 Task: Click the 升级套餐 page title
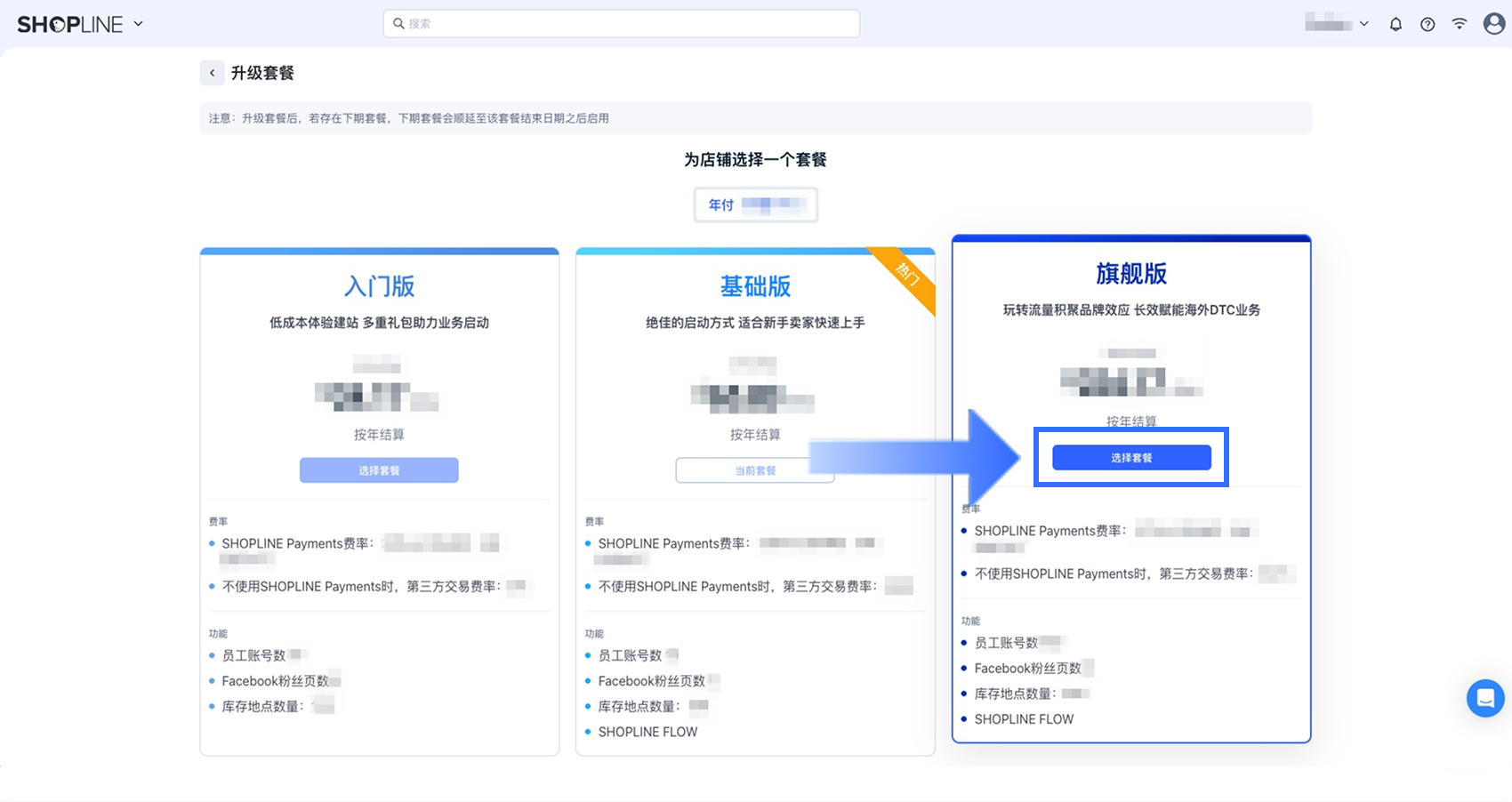coord(262,73)
